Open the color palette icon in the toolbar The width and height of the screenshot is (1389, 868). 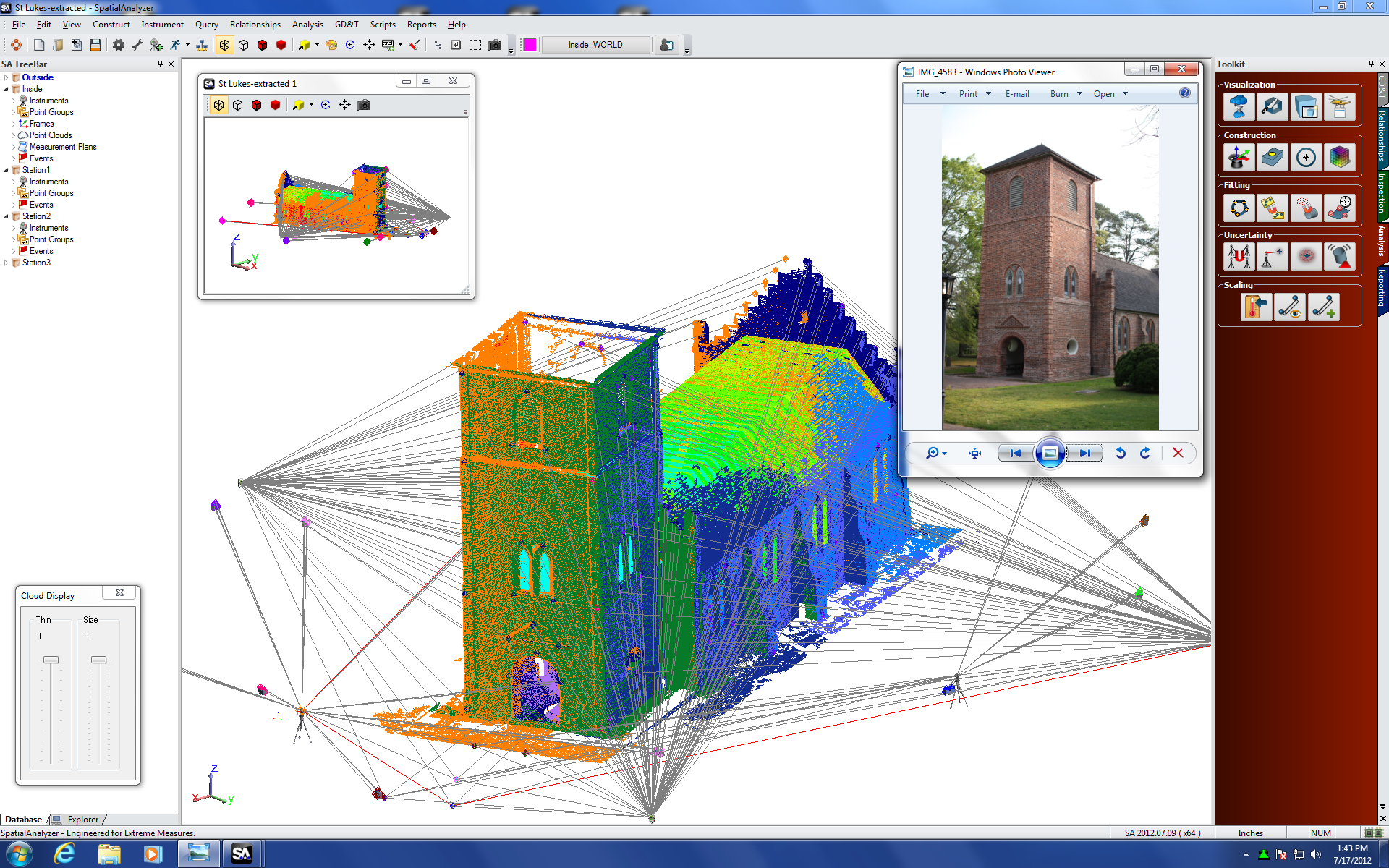coord(331,45)
